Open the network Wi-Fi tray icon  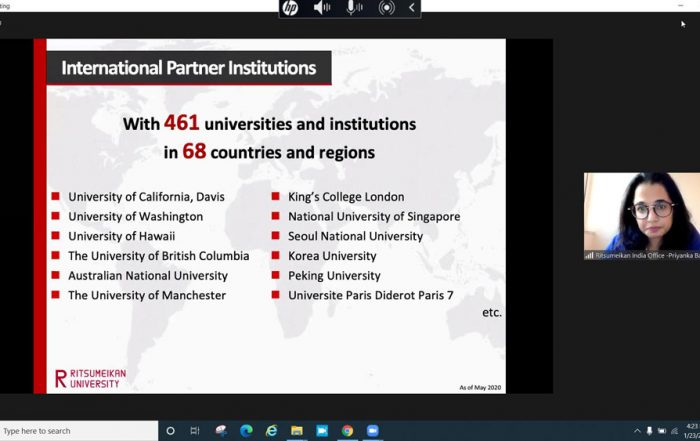click(x=674, y=431)
